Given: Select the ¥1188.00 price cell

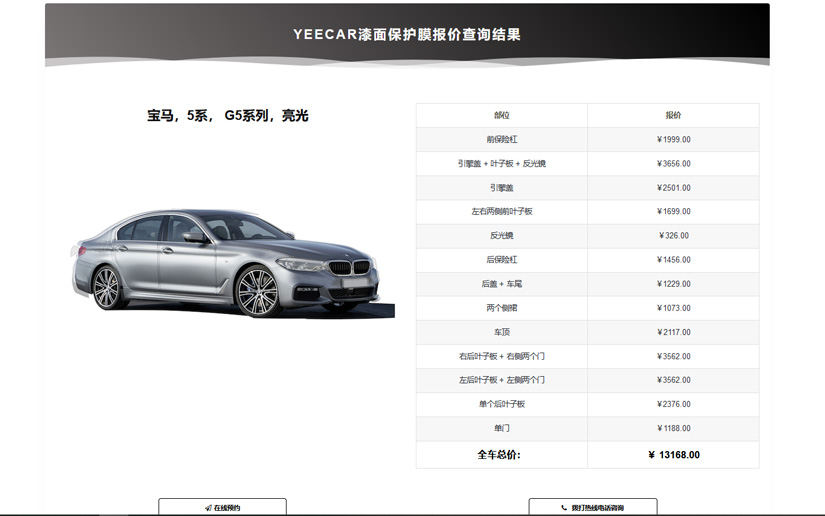Looking at the screenshot, I should pyautogui.click(x=673, y=428).
